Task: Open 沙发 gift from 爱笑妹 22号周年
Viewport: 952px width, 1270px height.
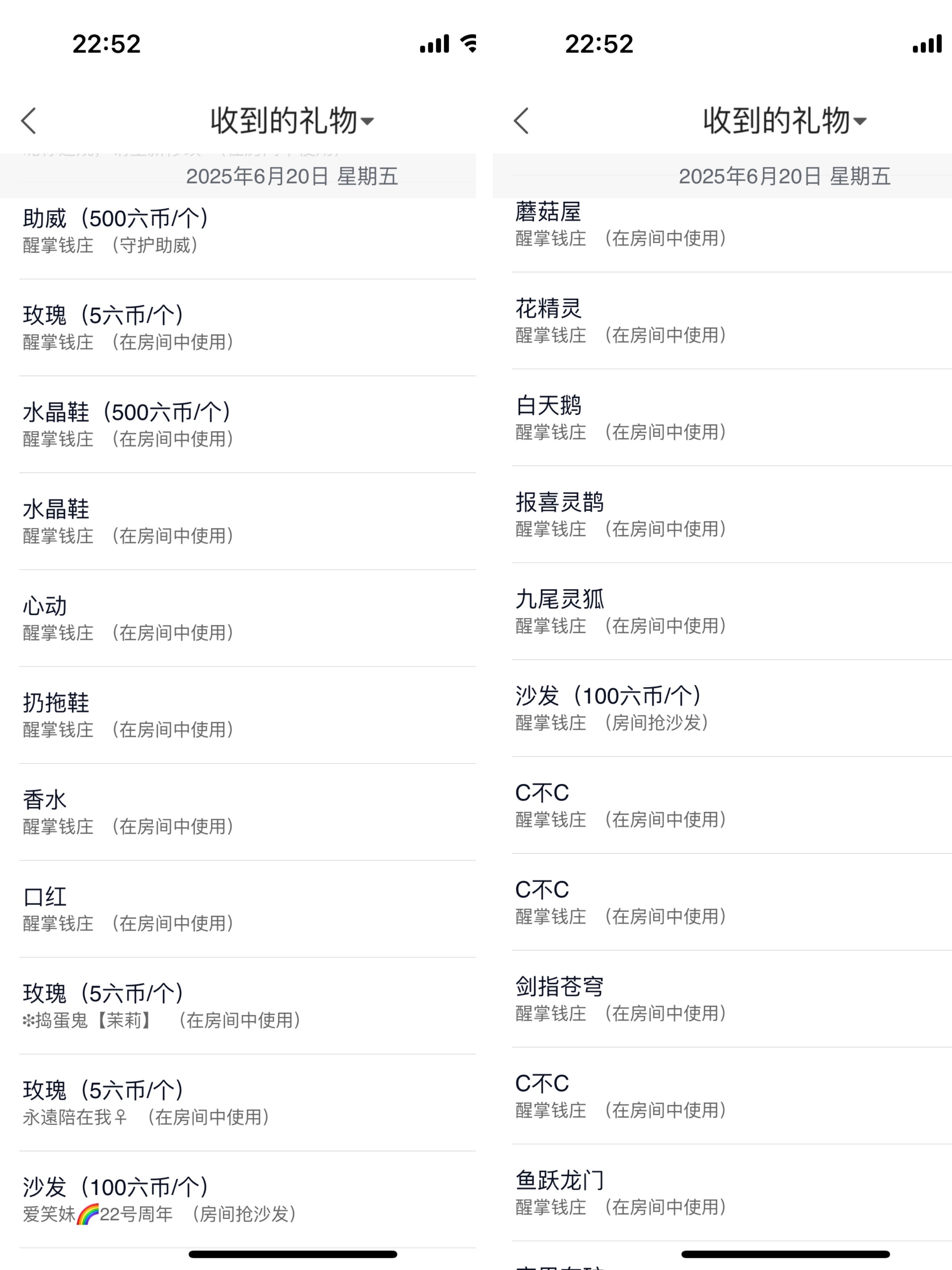Action: coord(247,1200)
